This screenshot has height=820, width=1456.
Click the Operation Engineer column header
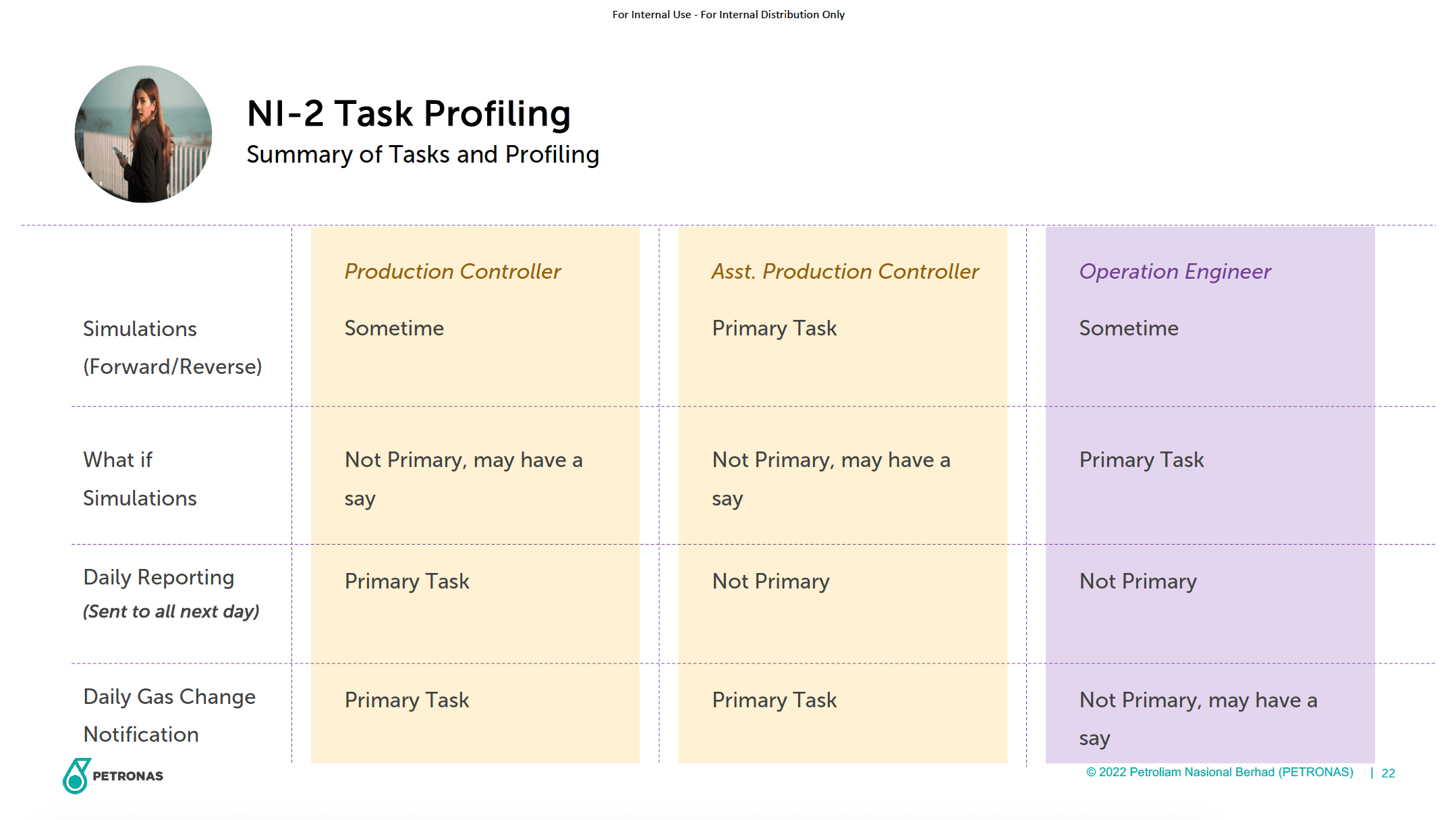tap(1174, 271)
